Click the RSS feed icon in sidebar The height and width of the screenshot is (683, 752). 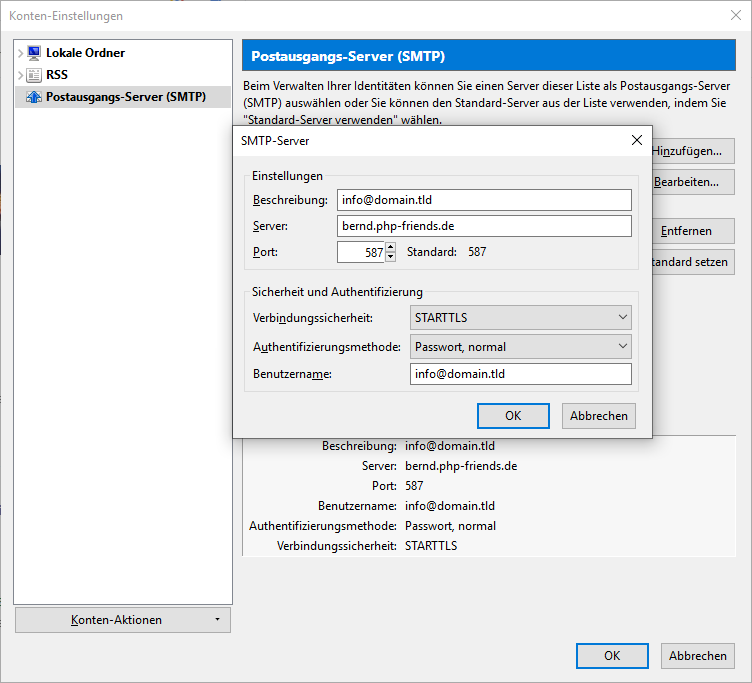click(x=34, y=75)
